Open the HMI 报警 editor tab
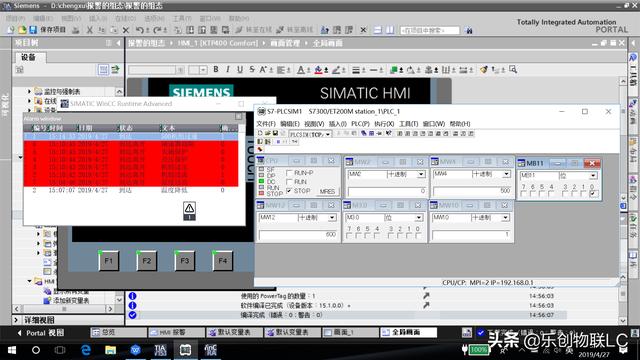640x360 pixels. (x=176, y=333)
